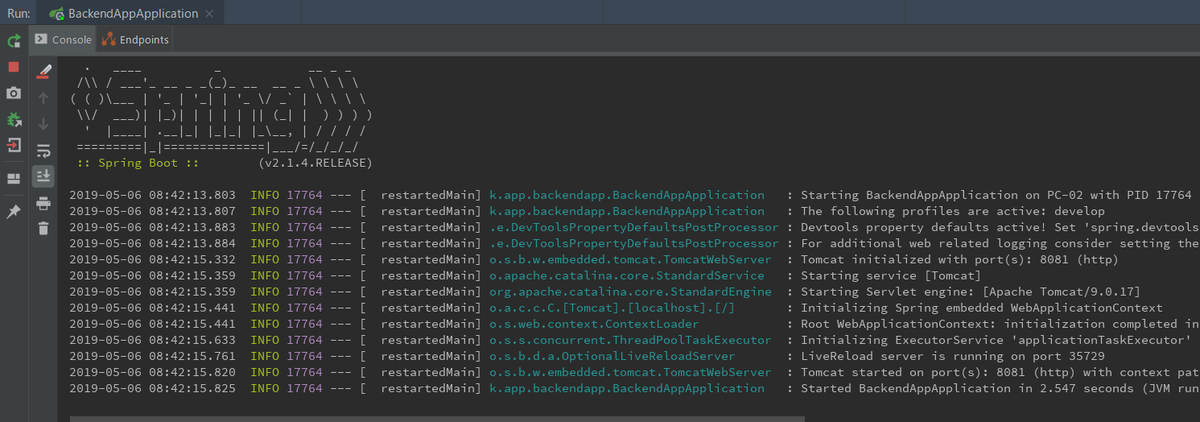The width and height of the screenshot is (1200, 422).
Task: Click the pencil icon with red underline
Action: tap(43, 72)
